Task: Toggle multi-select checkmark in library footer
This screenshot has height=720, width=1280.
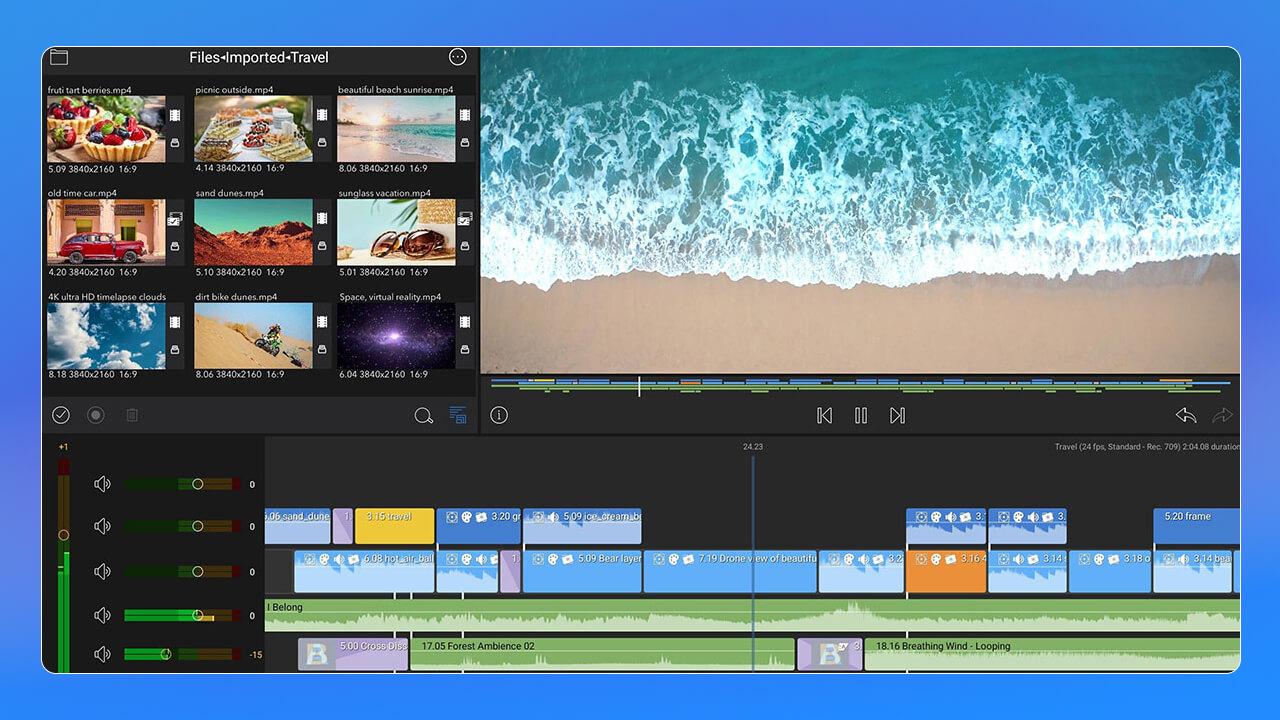Action: (61, 415)
